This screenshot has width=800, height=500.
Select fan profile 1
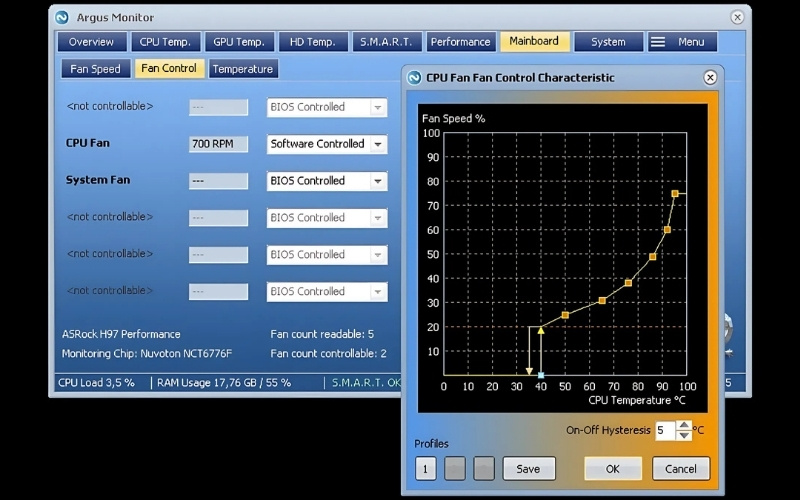(x=425, y=468)
